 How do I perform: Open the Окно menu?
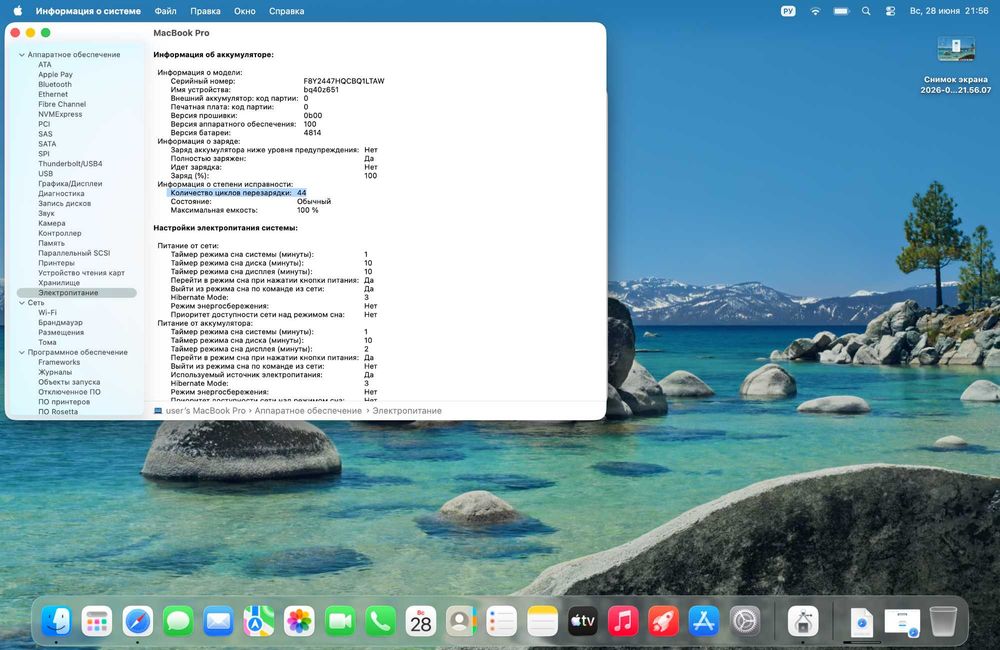245,11
